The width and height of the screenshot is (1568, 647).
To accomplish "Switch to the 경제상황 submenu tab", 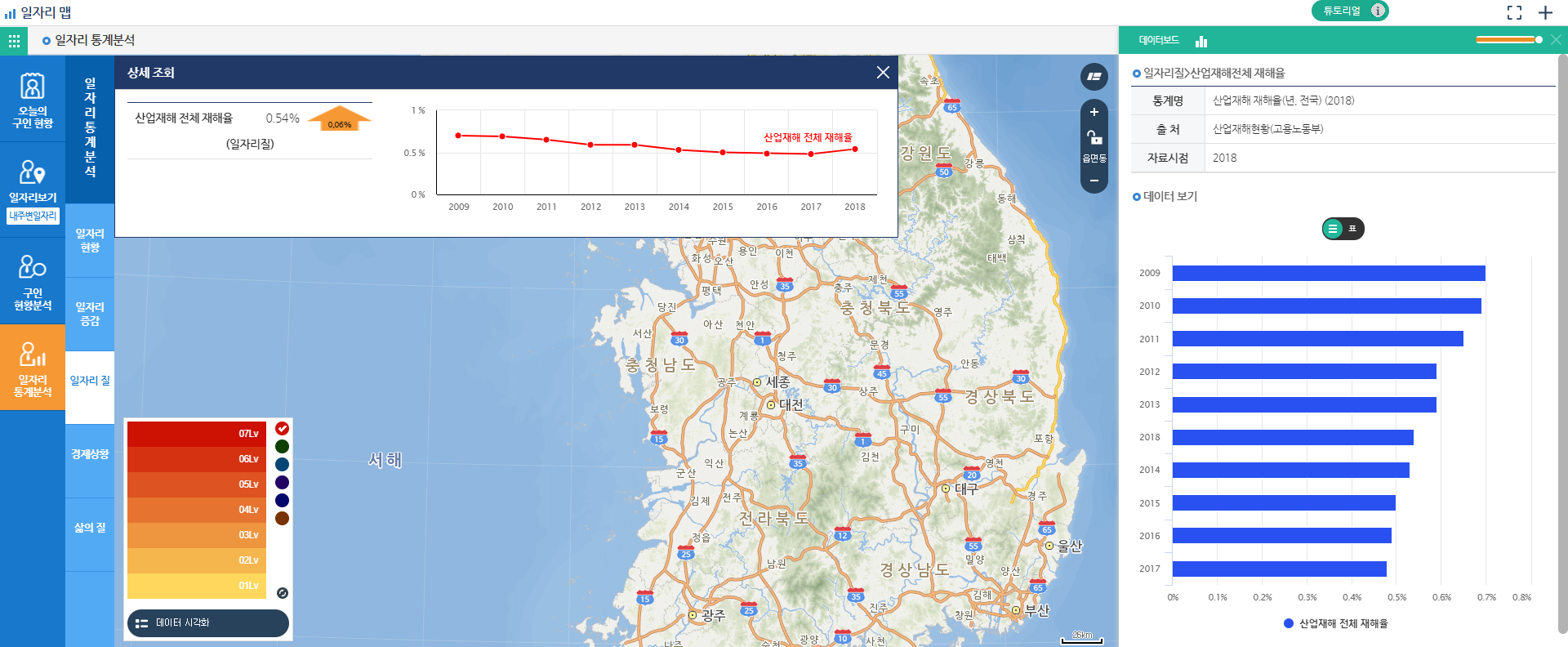I will point(90,454).
